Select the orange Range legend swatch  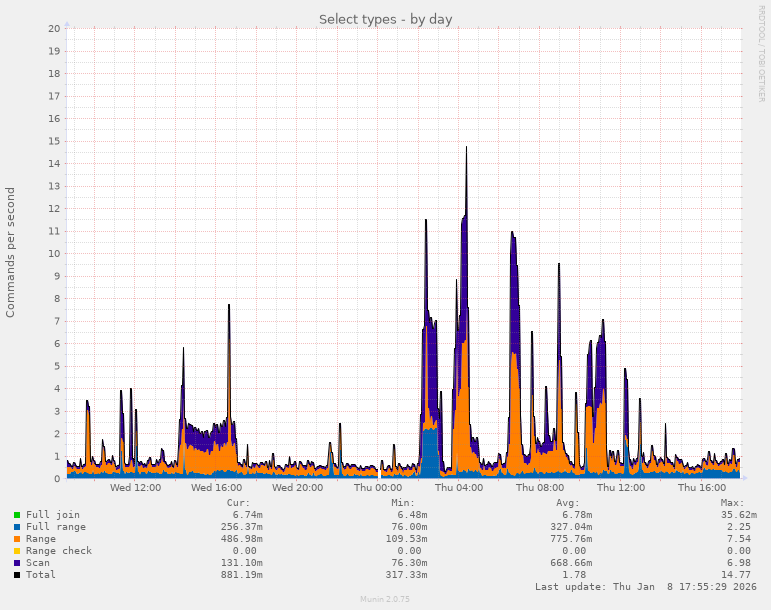[17, 539]
